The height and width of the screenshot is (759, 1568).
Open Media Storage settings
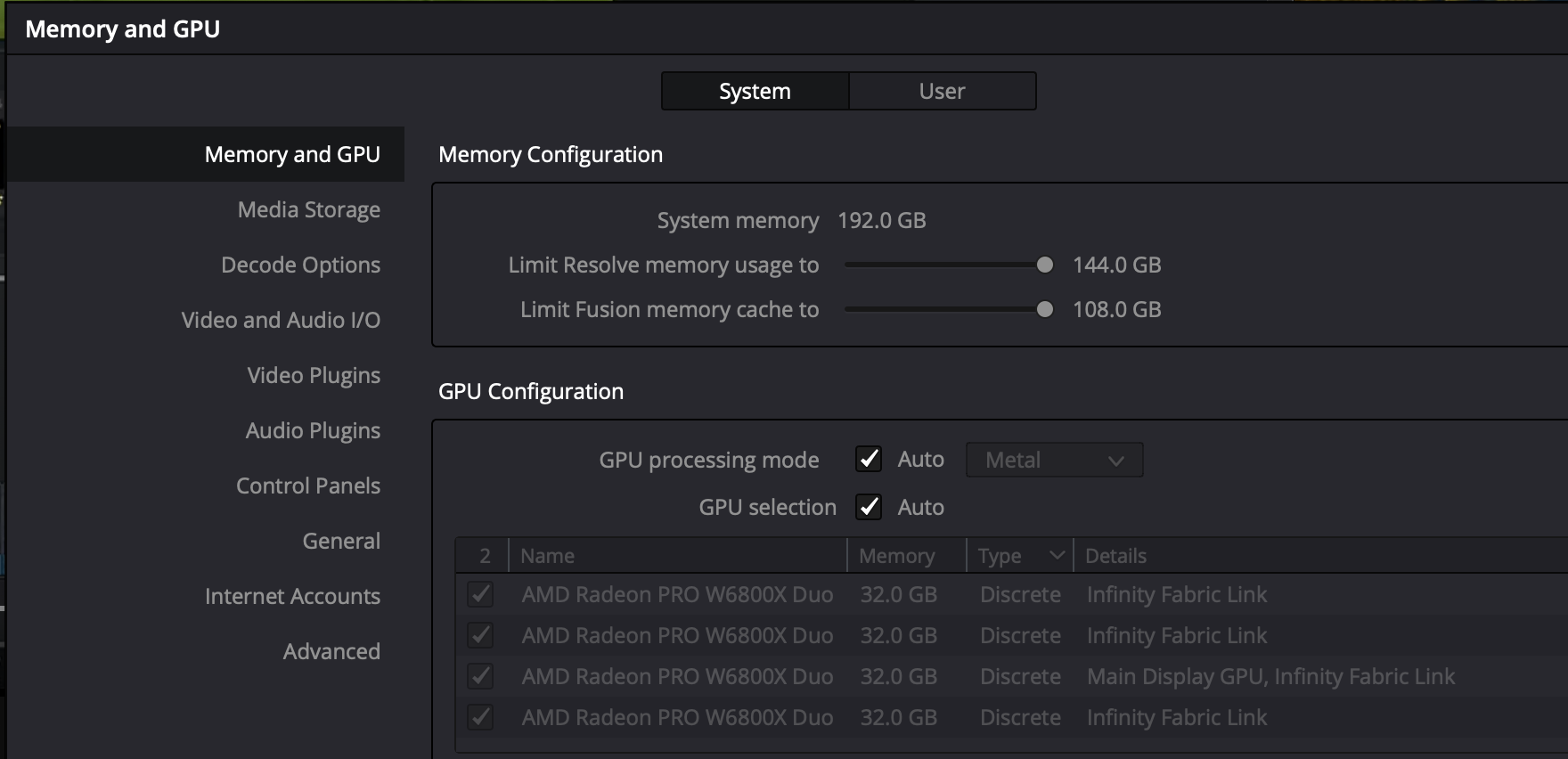(x=308, y=209)
